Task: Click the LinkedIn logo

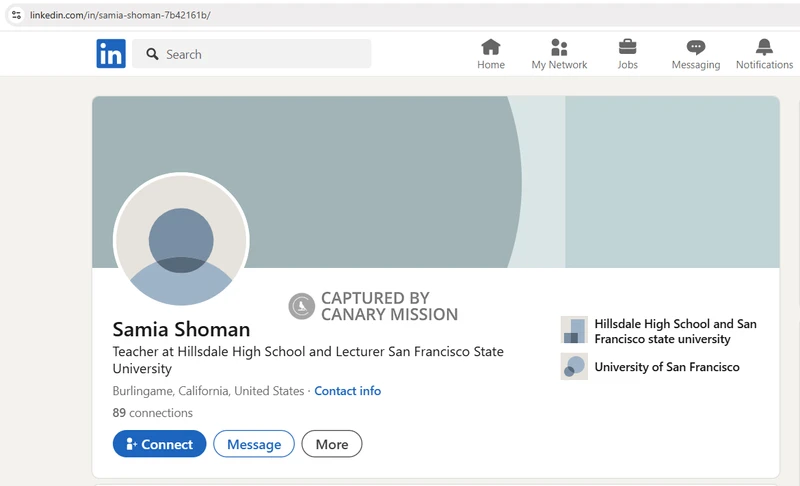Action: coord(111,54)
